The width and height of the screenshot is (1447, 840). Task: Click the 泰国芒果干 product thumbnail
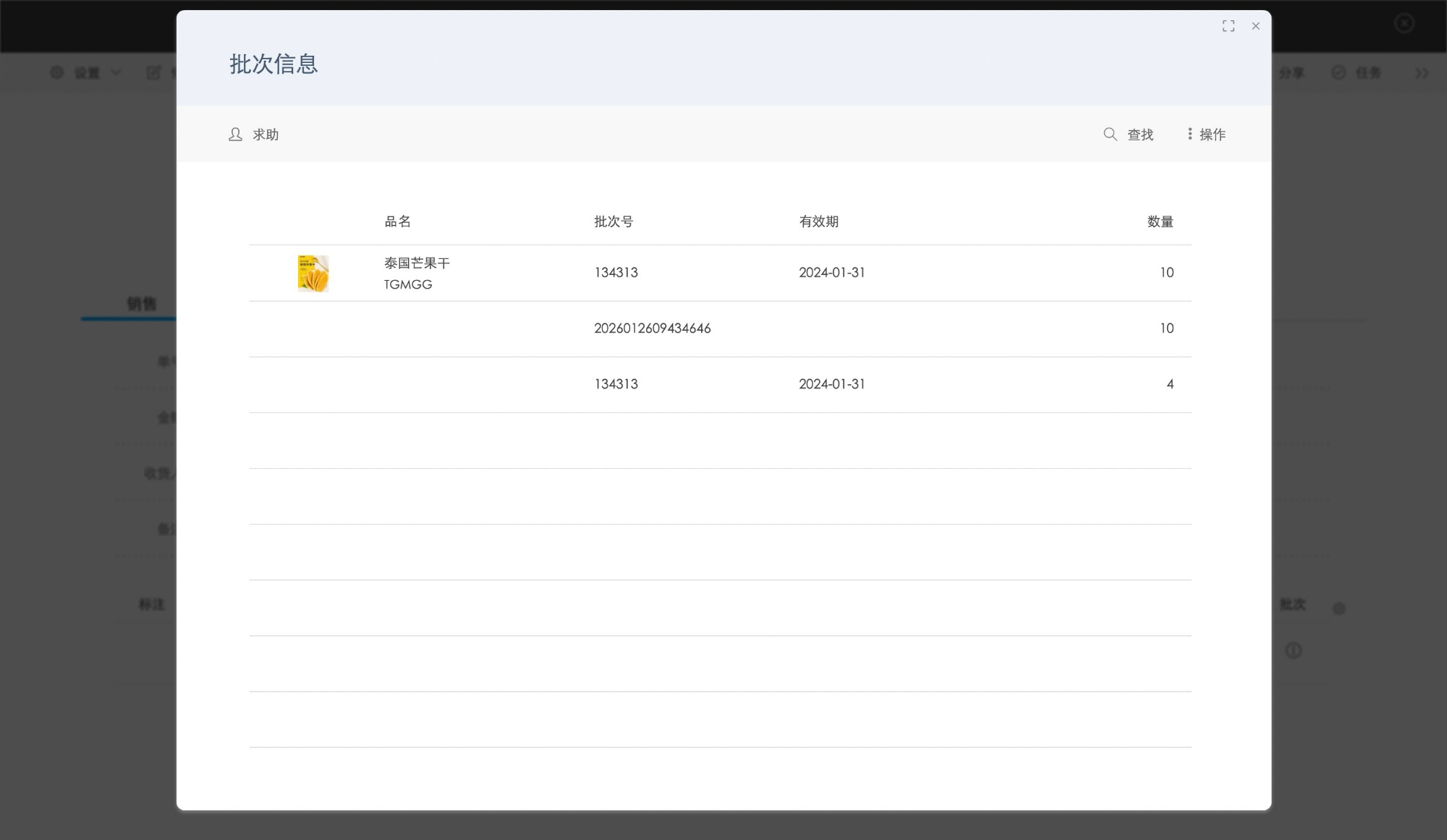pos(313,273)
